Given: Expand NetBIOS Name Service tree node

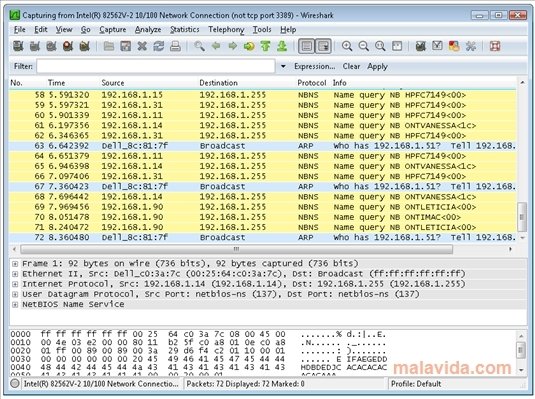Looking at the screenshot, I should coord(15,305).
